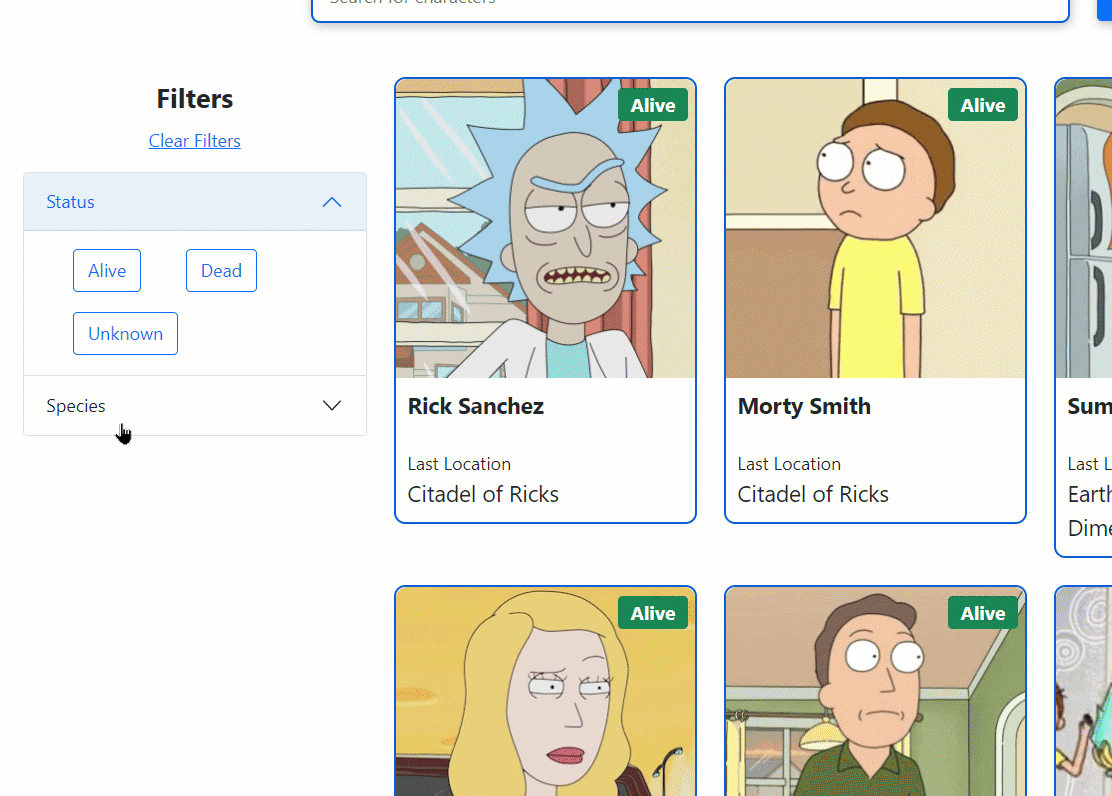The width and height of the screenshot is (1112, 796).
Task: Focus the character search input field
Action: (690, 7)
